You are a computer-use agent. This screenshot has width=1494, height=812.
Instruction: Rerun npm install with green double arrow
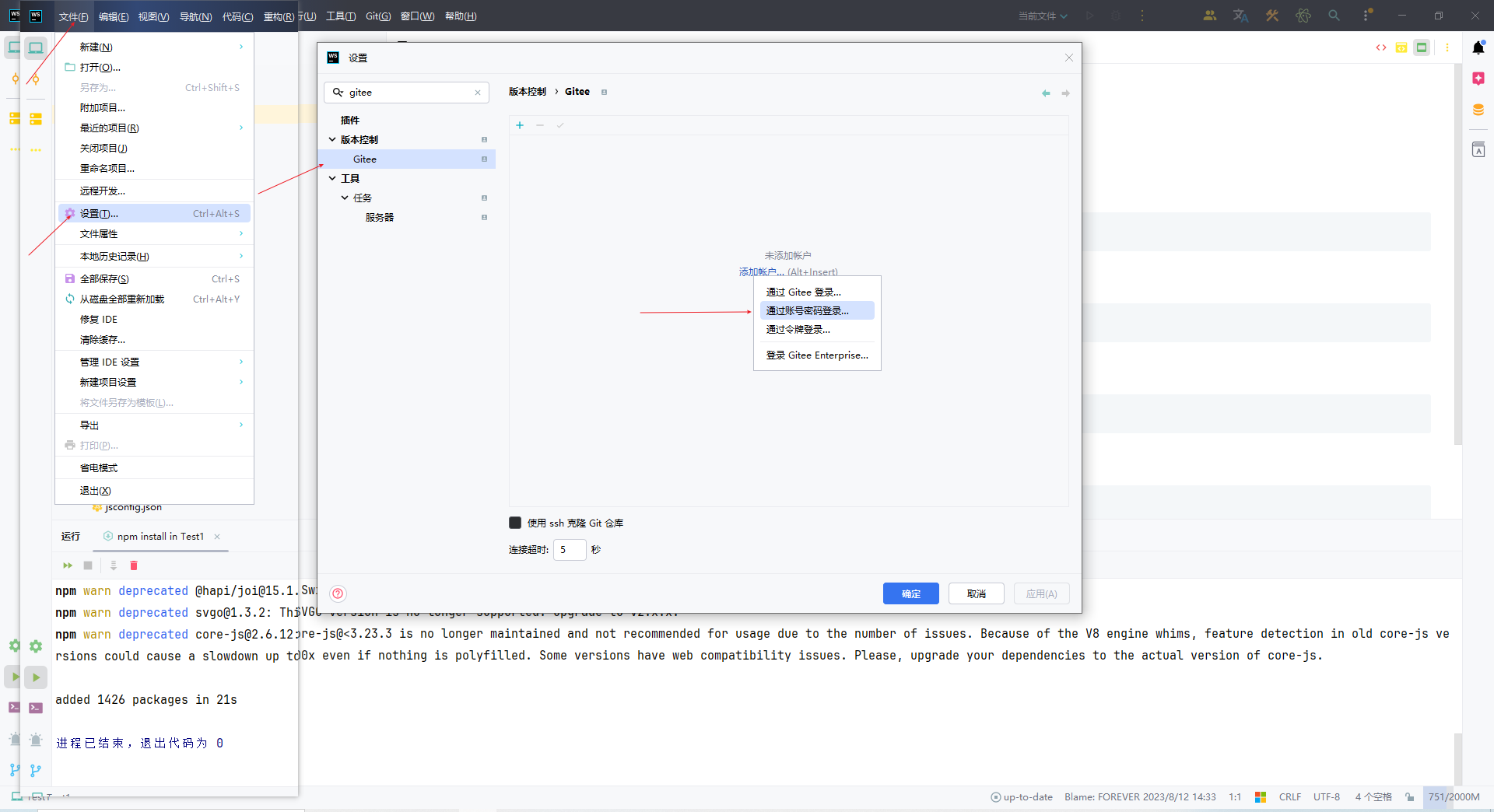pyautogui.click(x=68, y=565)
